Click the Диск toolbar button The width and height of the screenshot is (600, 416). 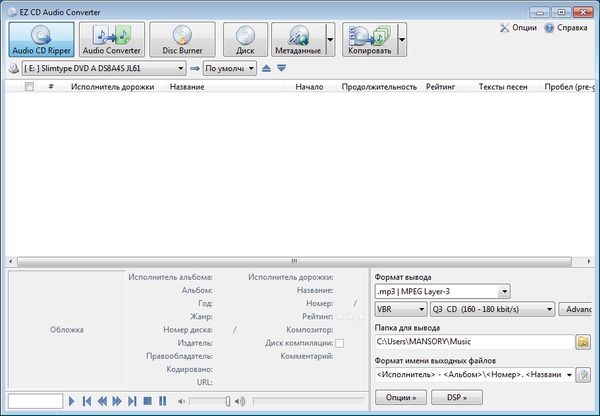coord(245,39)
